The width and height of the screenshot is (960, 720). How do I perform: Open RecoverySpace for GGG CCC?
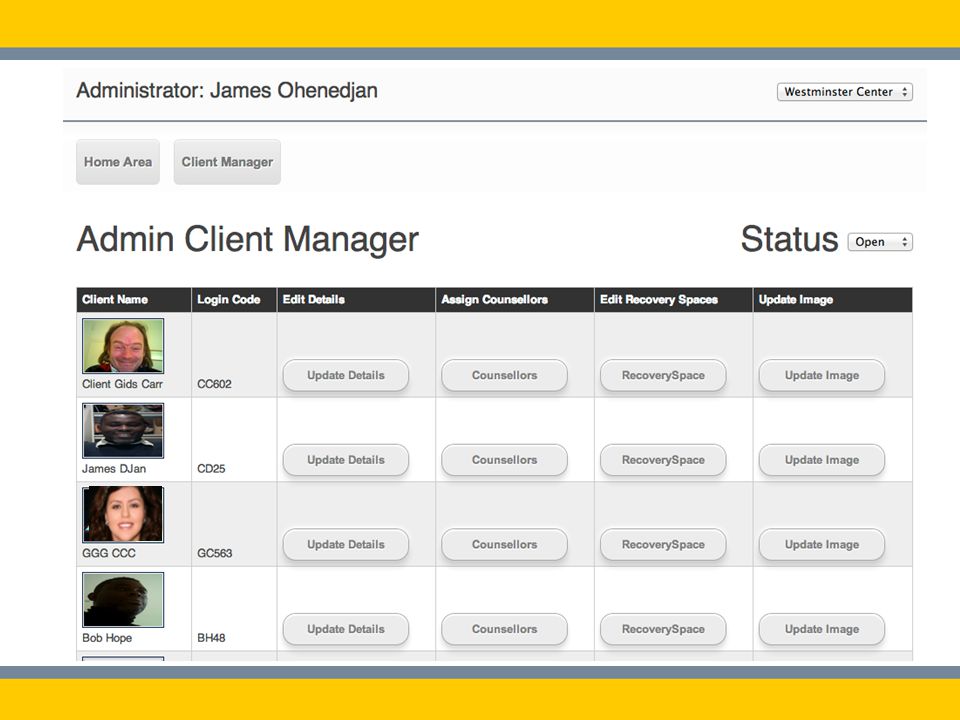pyautogui.click(x=663, y=544)
